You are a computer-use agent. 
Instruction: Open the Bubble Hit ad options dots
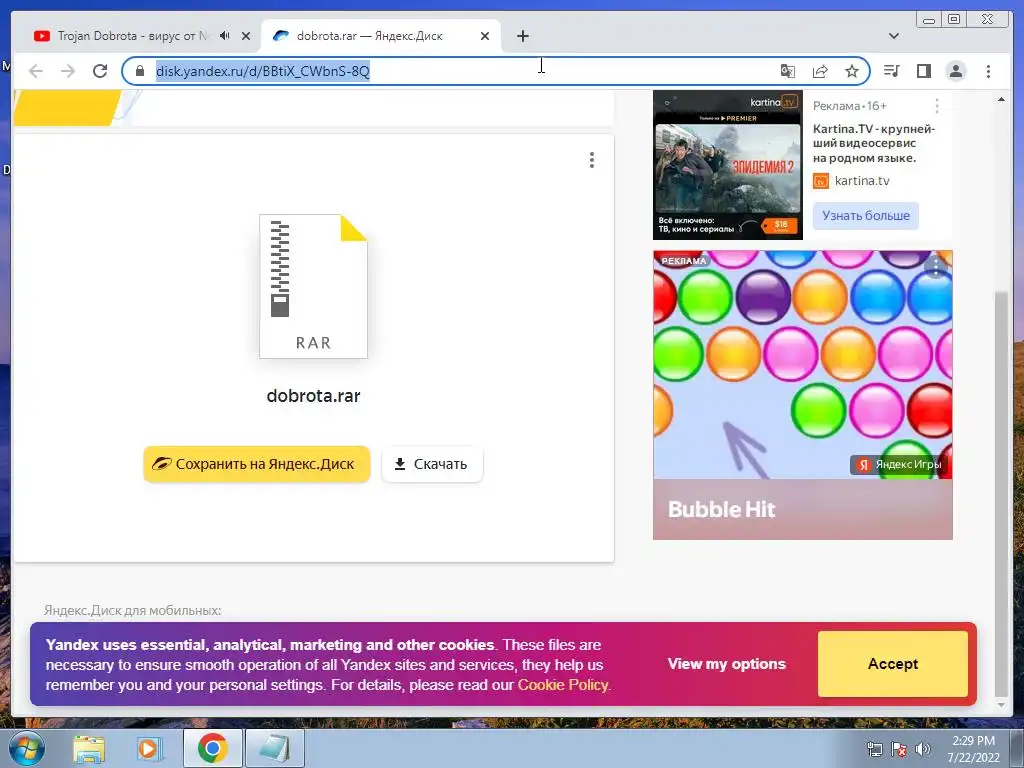[936, 266]
